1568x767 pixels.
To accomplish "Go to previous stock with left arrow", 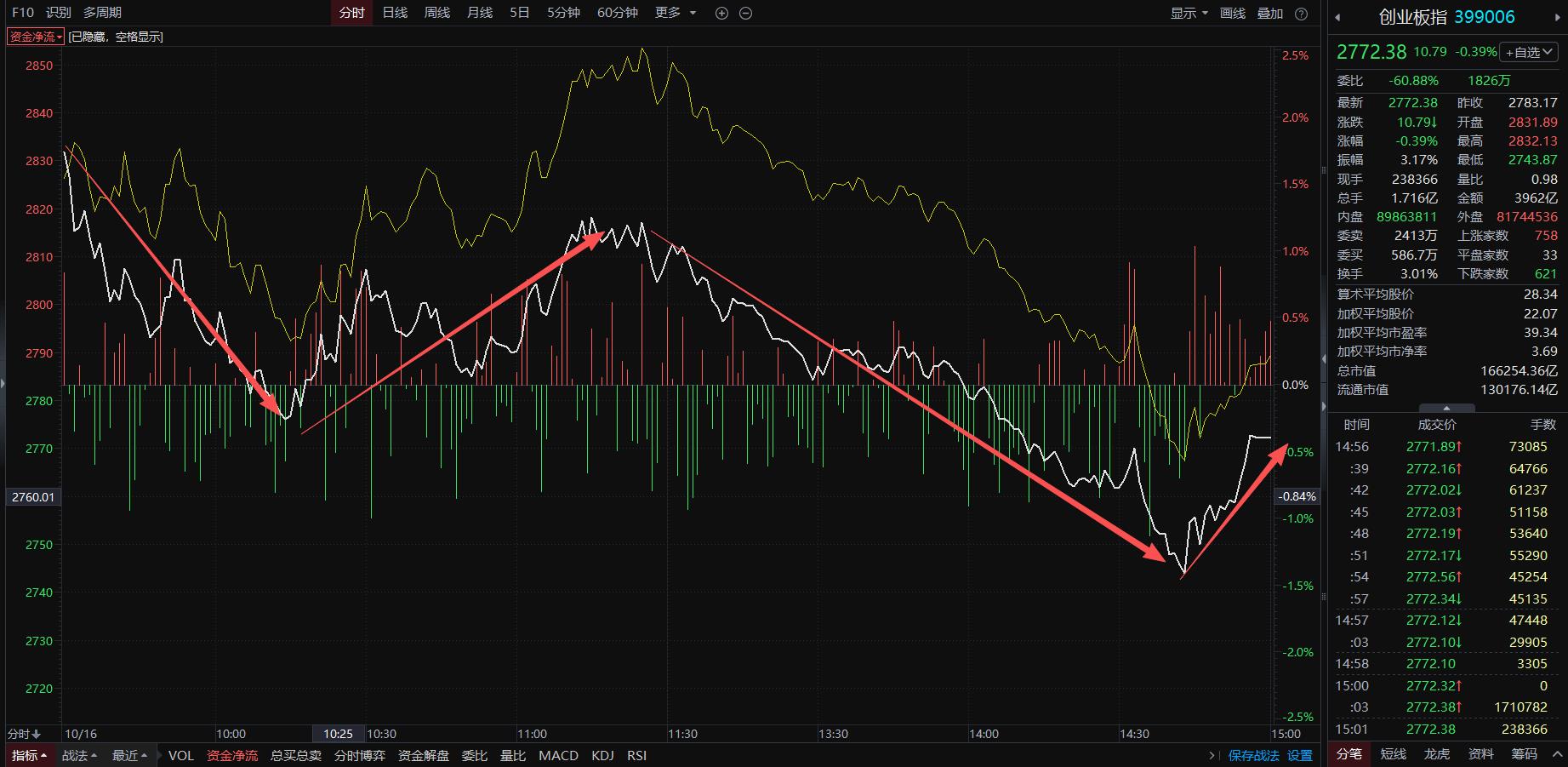I will coord(1337,17).
